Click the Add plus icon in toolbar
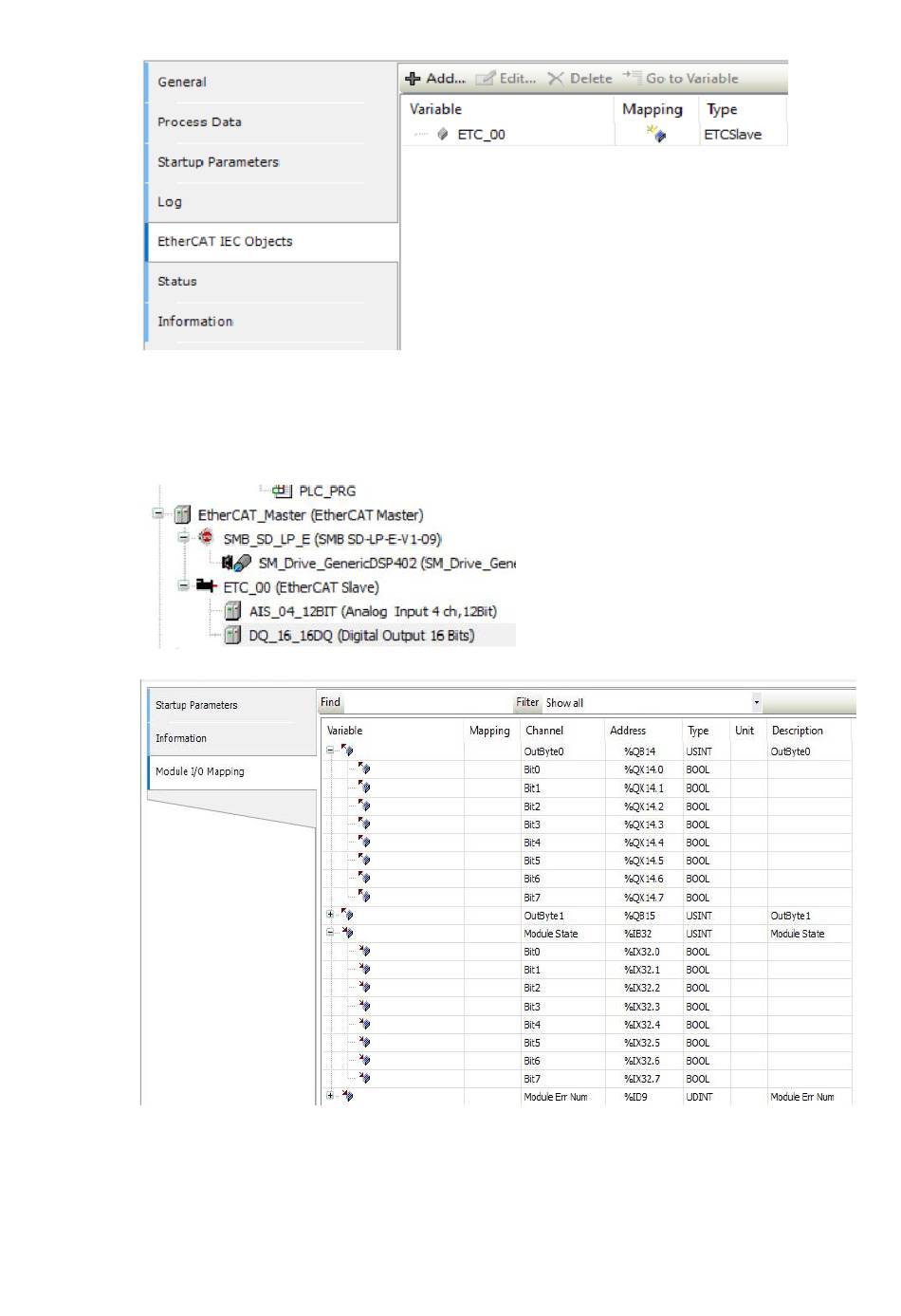901x1316 pixels. (413, 79)
